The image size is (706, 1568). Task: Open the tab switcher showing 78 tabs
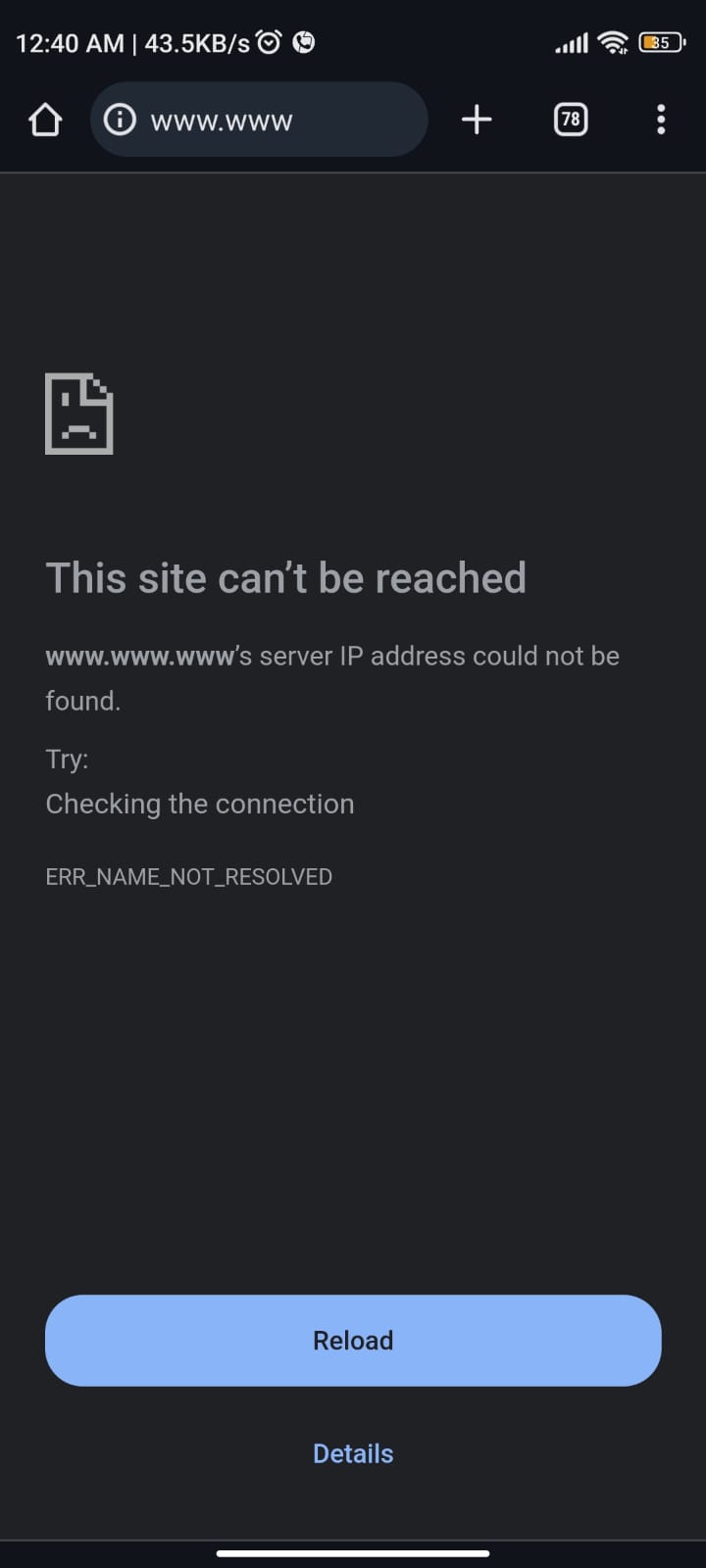[571, 120]
